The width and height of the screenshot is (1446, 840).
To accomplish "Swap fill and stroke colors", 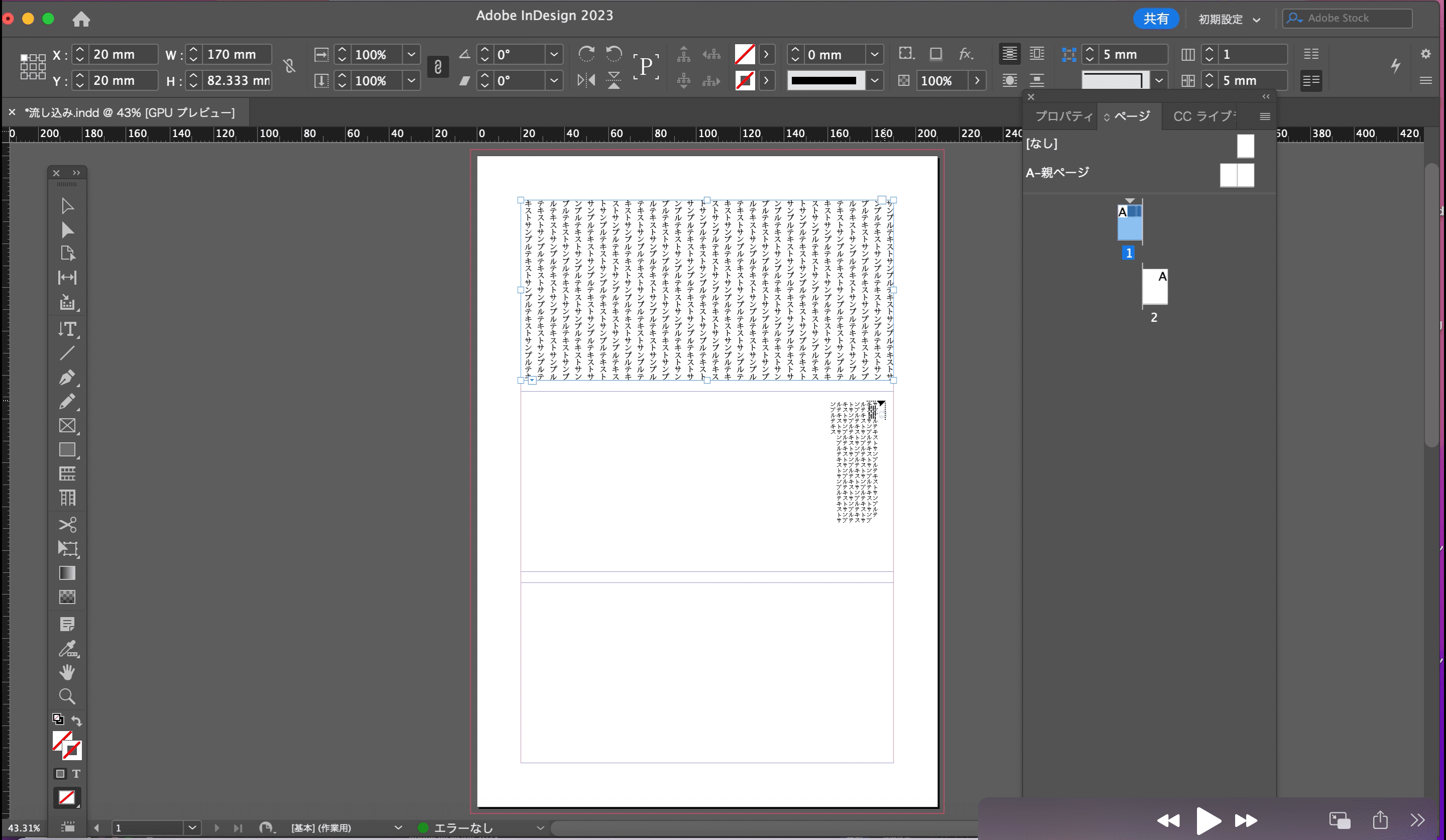I will tap(76, 721).
